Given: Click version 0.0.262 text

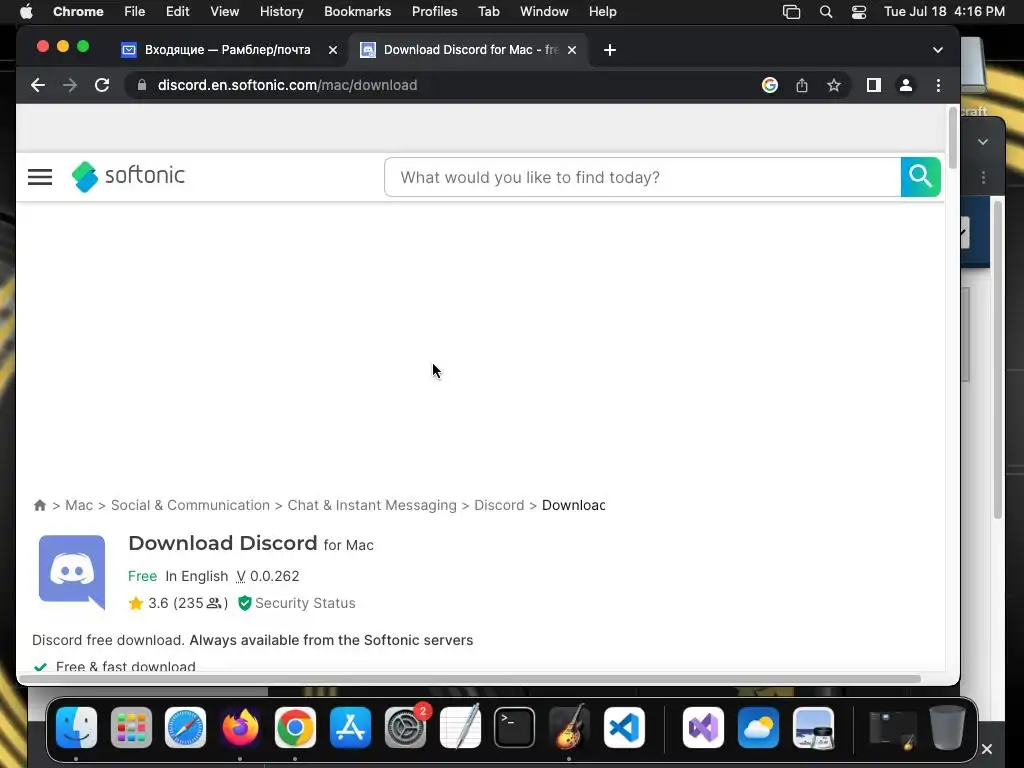Looking at the screenshot, I should [268, 576].
